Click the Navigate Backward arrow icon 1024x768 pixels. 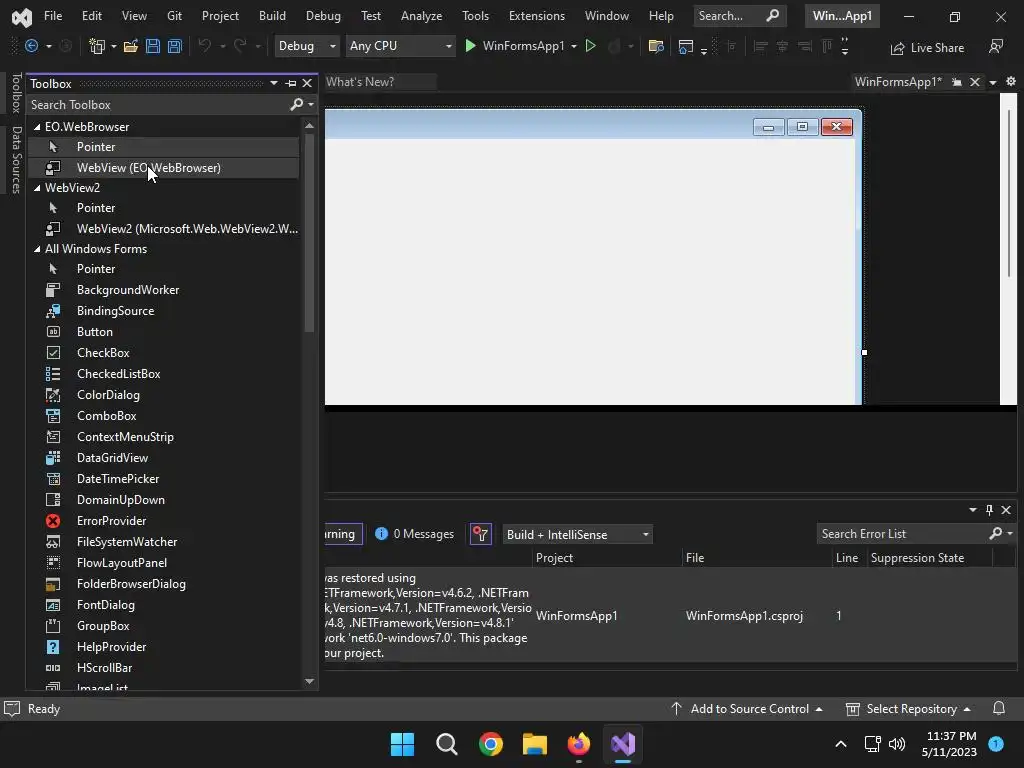click(x=31, y=46)
